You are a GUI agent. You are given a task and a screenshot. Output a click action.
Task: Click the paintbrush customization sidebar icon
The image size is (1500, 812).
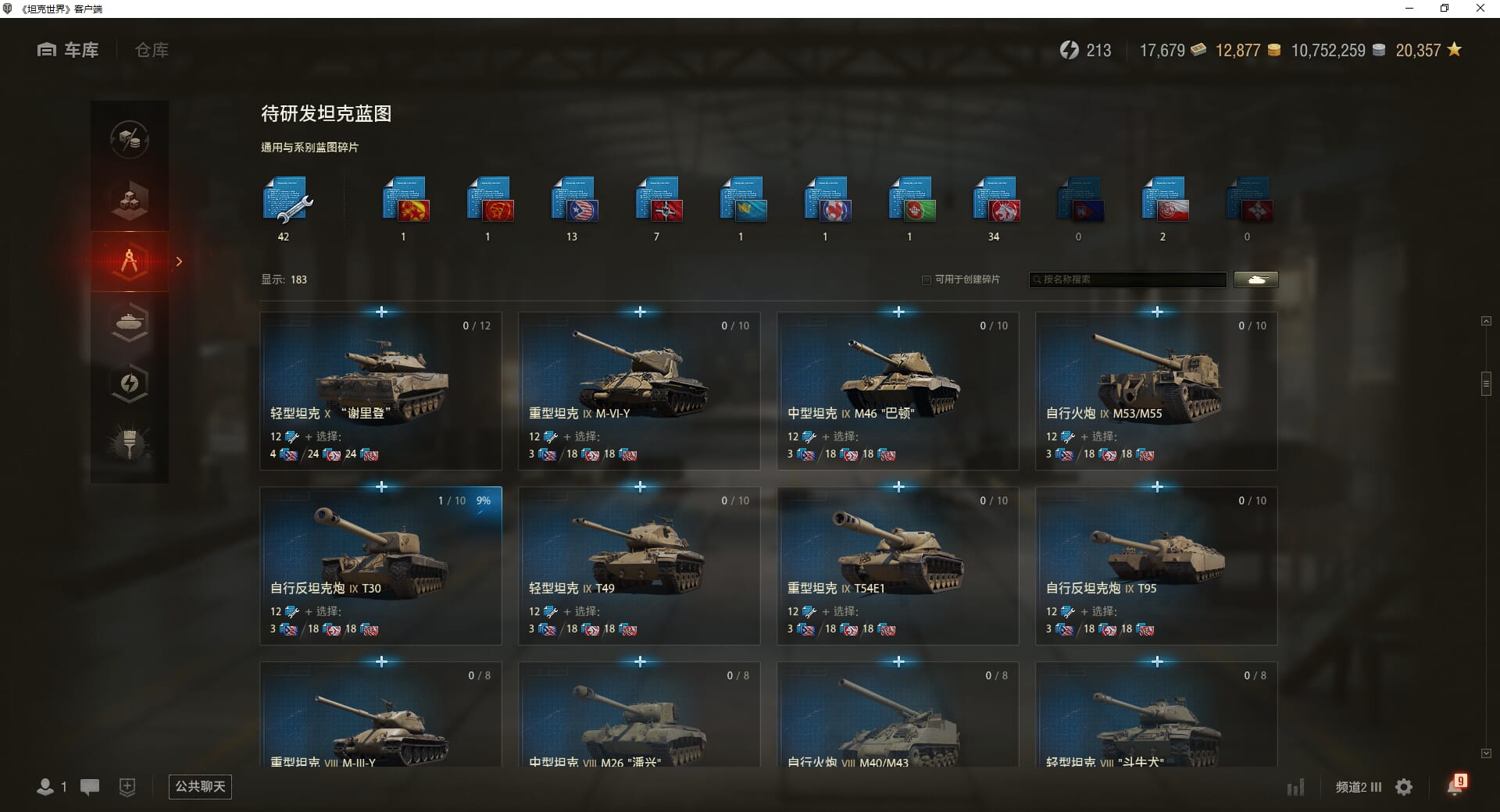point(130,444)
